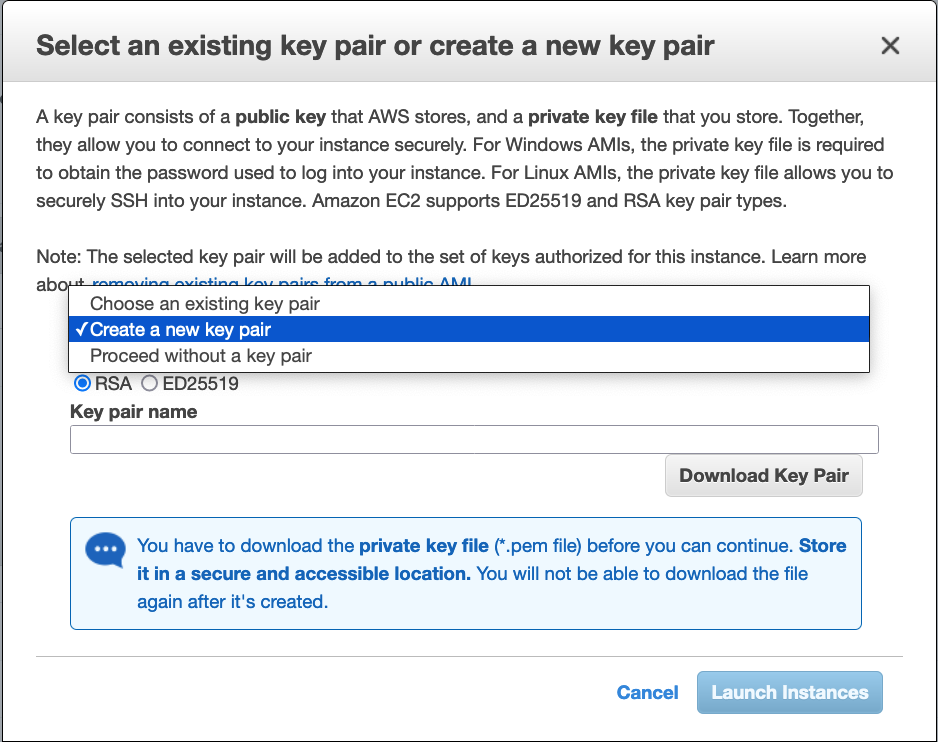Select the RSA radio button
The image size is (938, 742).
point(82,383)
